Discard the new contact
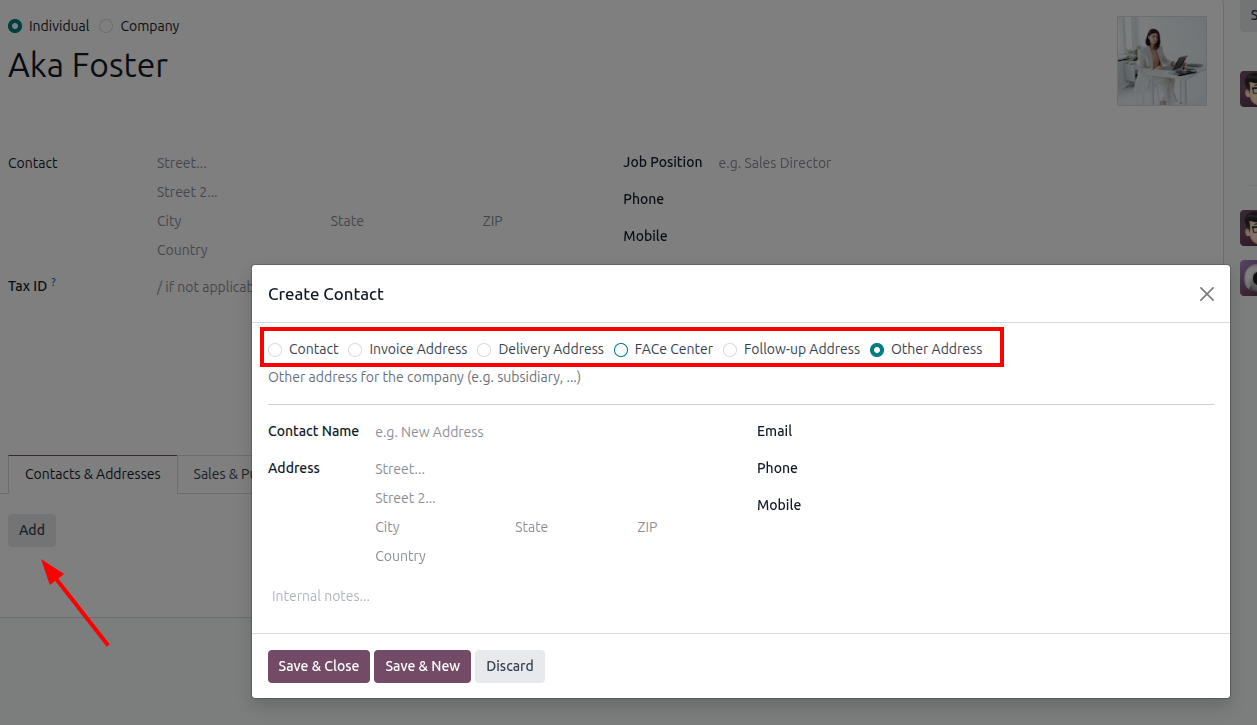 point(509,666)
